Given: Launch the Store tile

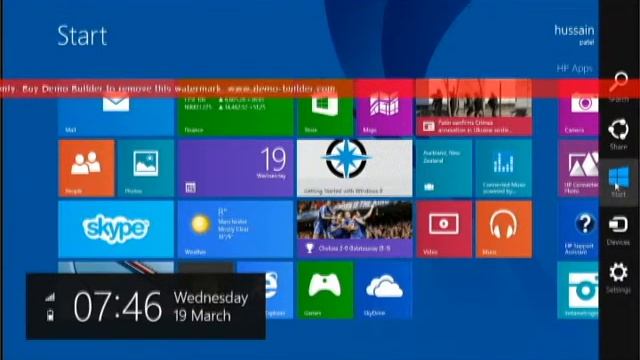Looking at the screenshot, I should (x=325, y=108).
